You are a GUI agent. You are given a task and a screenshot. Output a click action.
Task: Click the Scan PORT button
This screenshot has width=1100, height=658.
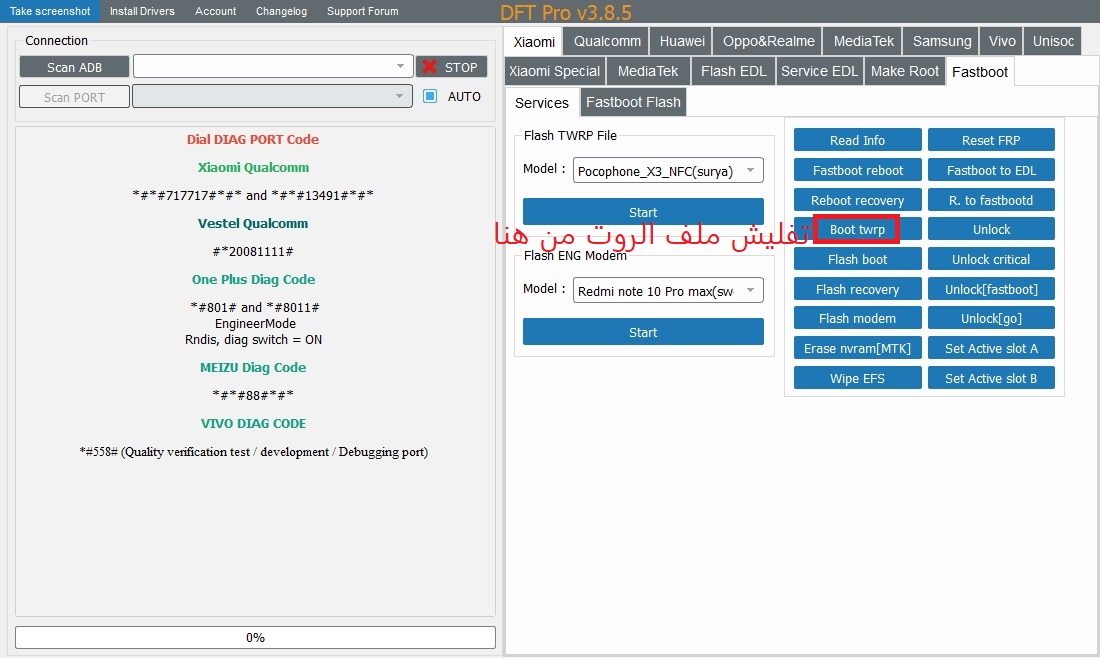tap(74, 97)
